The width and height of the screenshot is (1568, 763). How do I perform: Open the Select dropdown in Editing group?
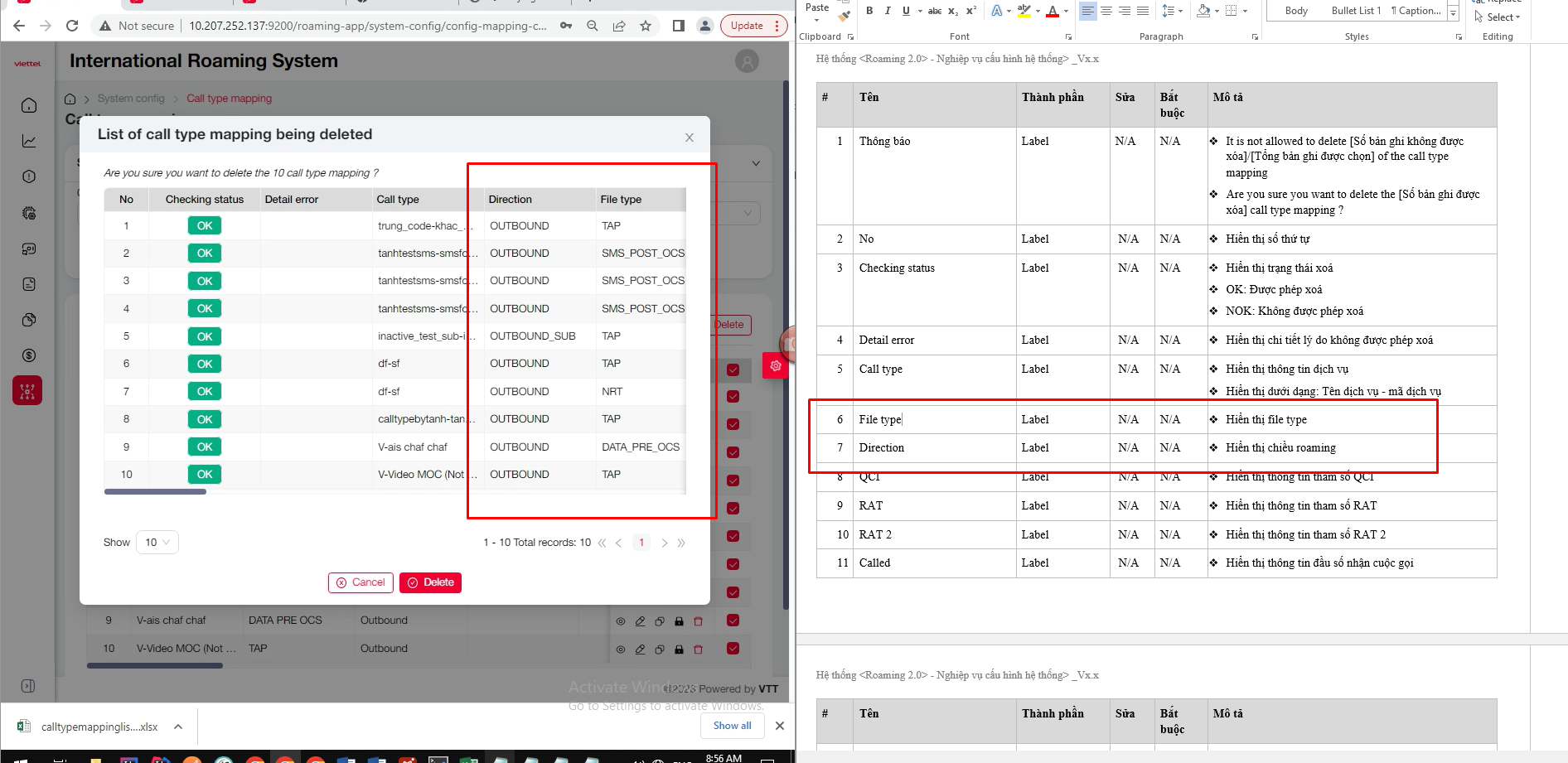(1502, 17)
